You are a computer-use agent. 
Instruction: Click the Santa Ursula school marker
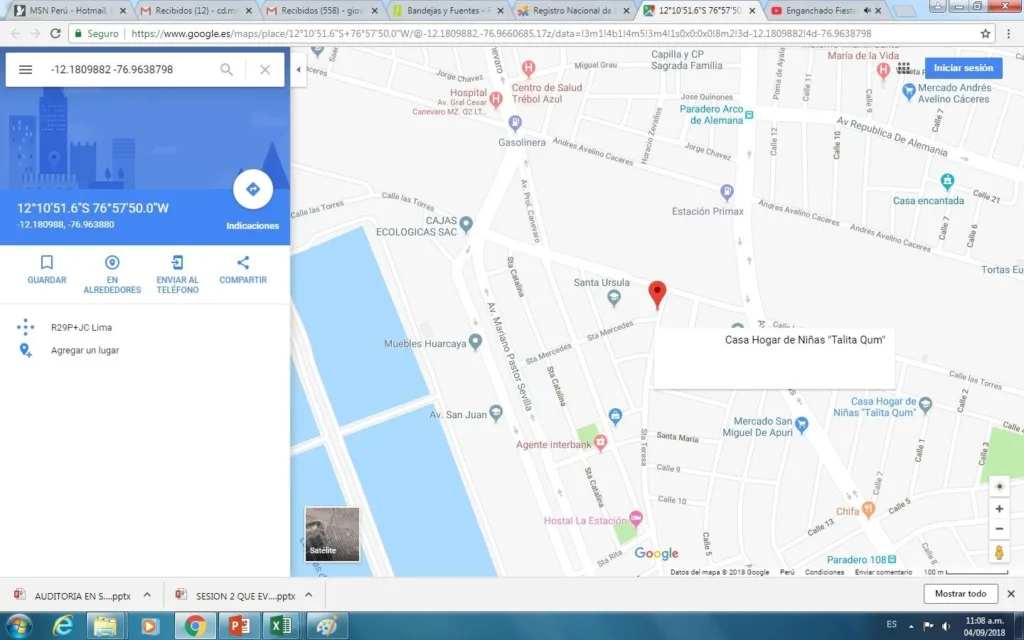613,298
